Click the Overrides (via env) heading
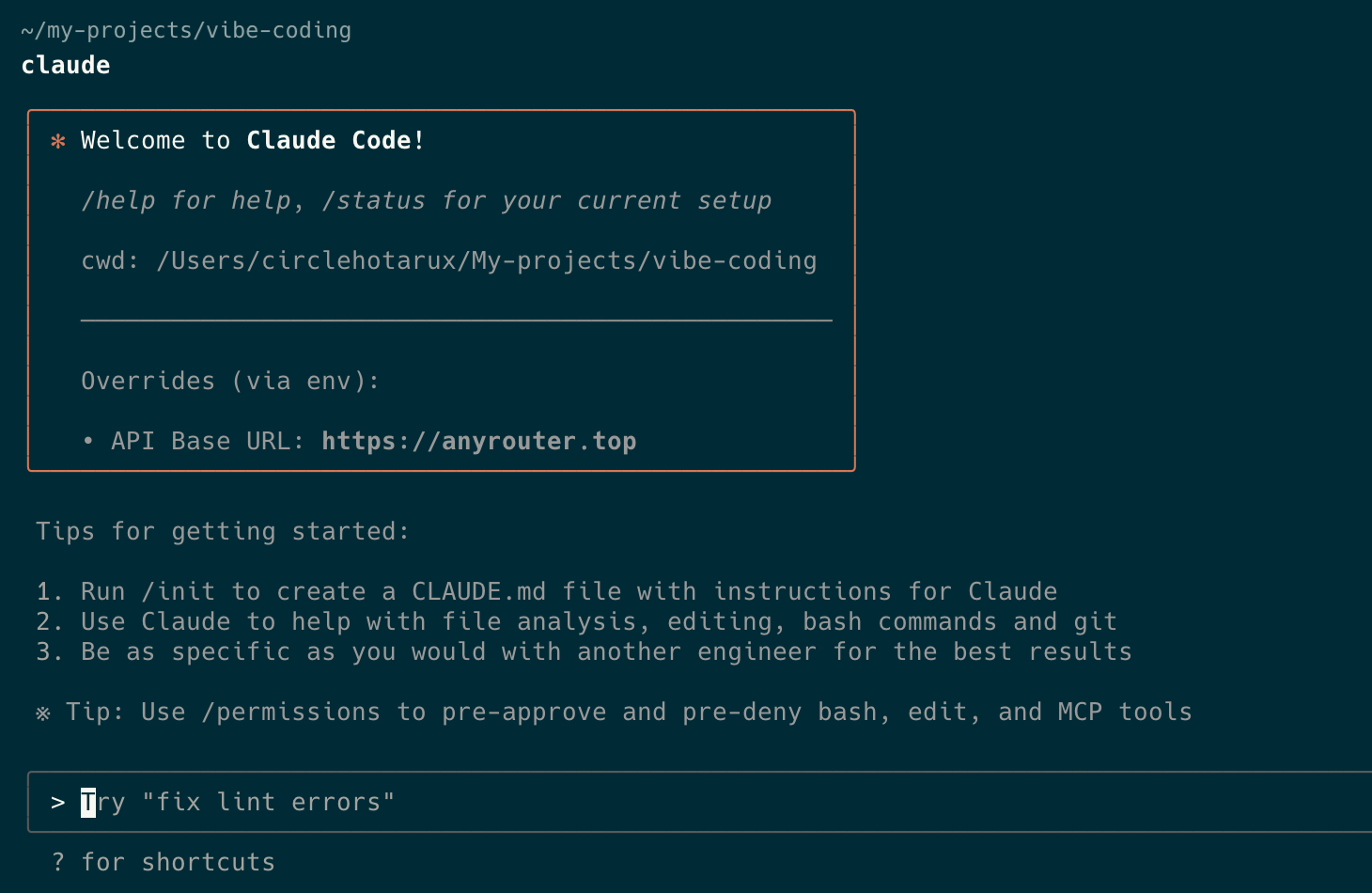Image resolution: width=1372 pixels, height=893 pixels. [230, 381]
